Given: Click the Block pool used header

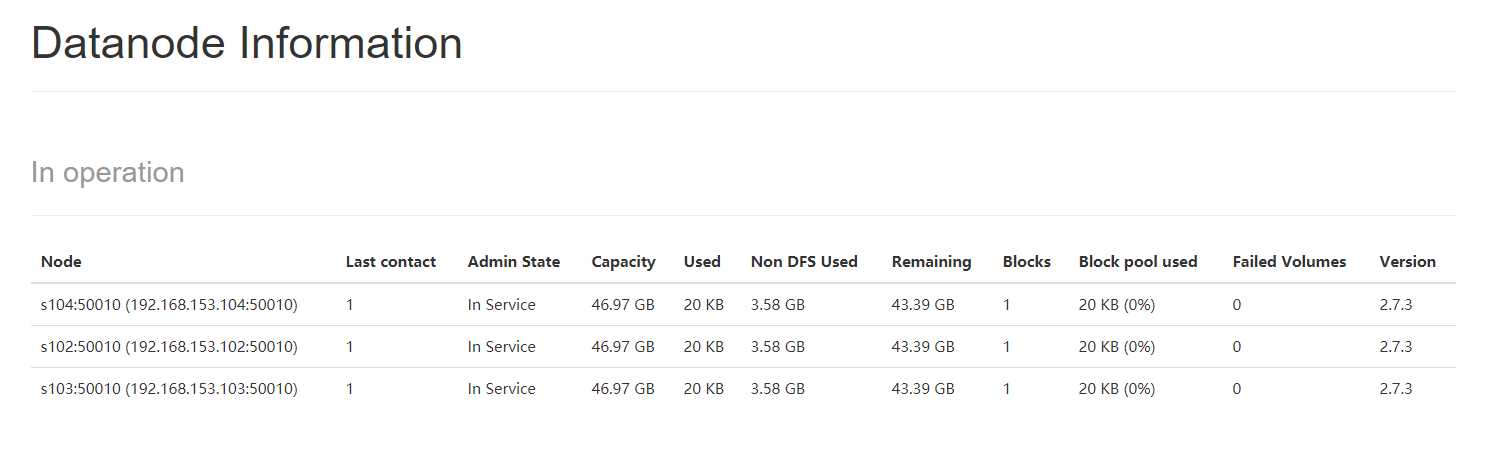Looking at the screenshot, I should click(x=1138, y=262).
